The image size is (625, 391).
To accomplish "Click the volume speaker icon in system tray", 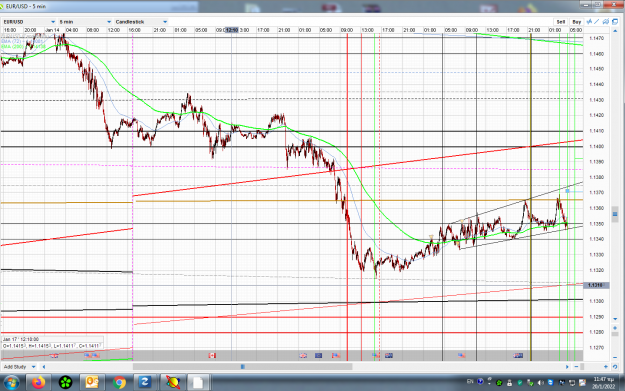I will (x=541, y=383).
